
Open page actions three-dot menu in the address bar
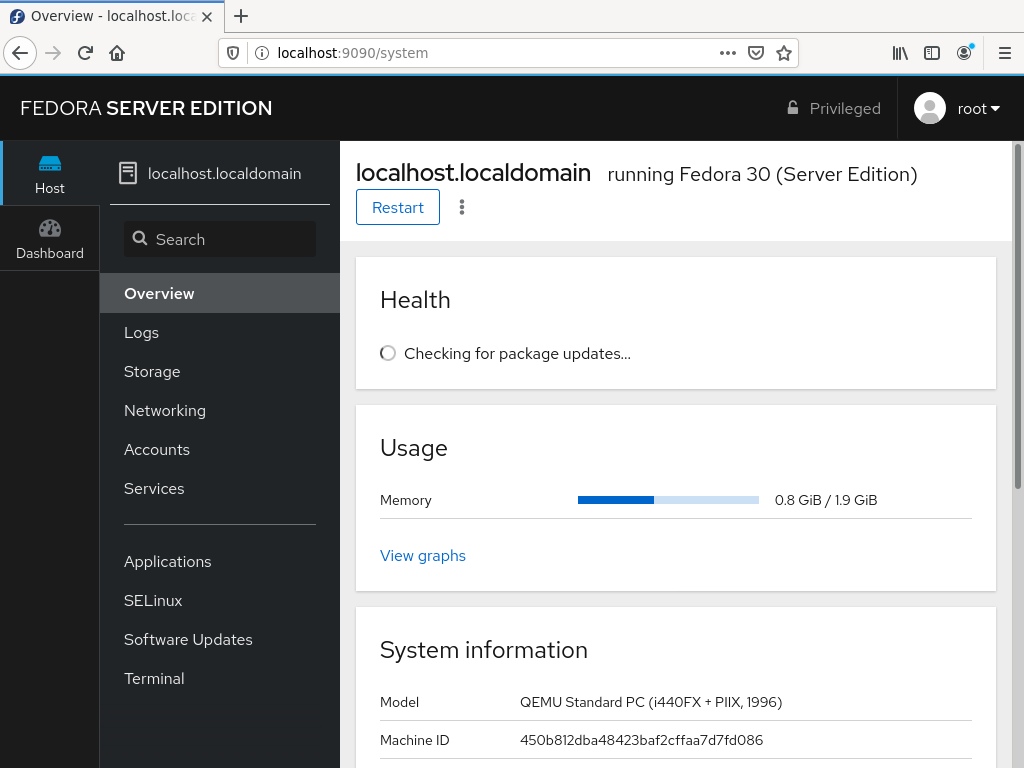tap(728, 53)
